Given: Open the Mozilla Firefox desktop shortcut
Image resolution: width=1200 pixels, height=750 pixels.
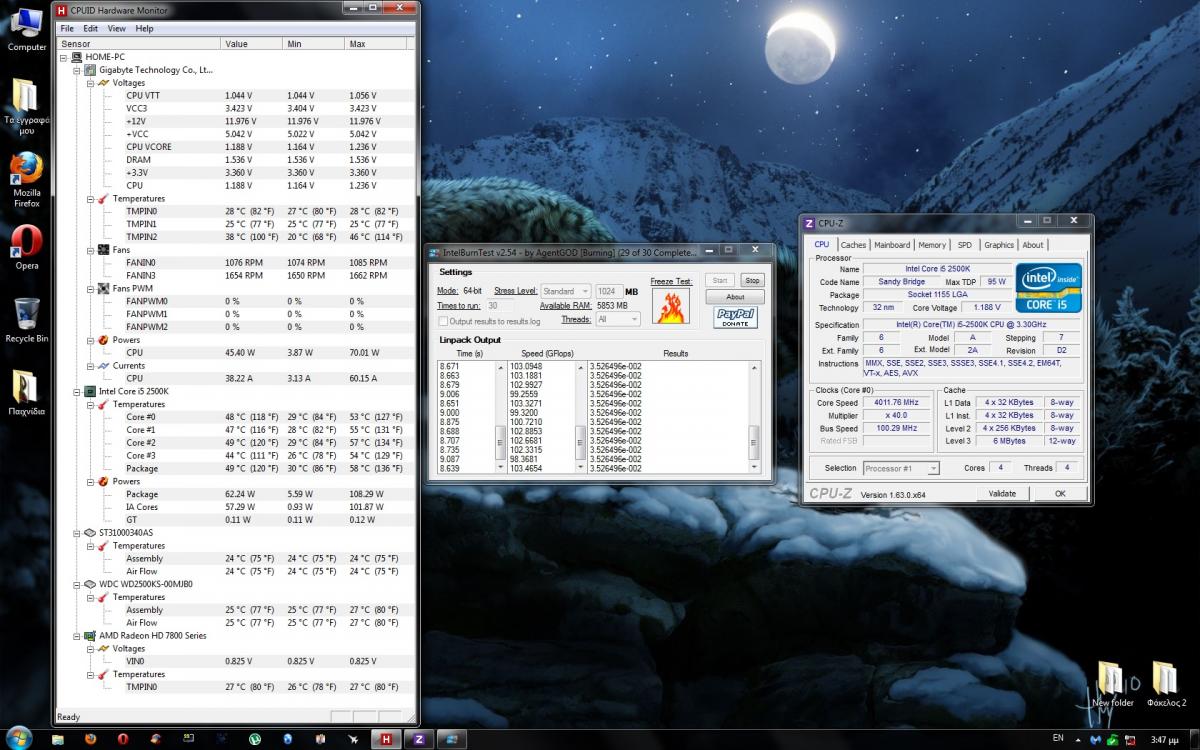Looking at the screenshot, I should pos(27,180).
